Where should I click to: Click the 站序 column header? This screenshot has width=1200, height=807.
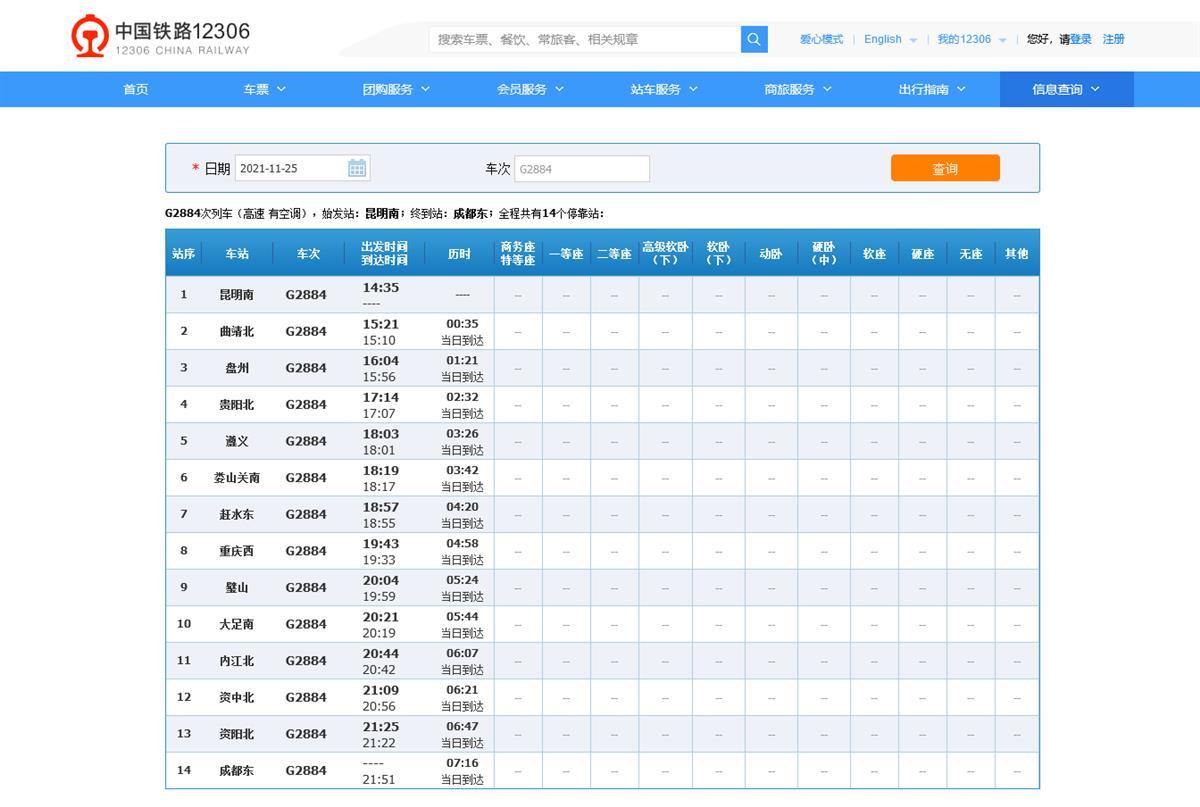click(x=183, y=254)
